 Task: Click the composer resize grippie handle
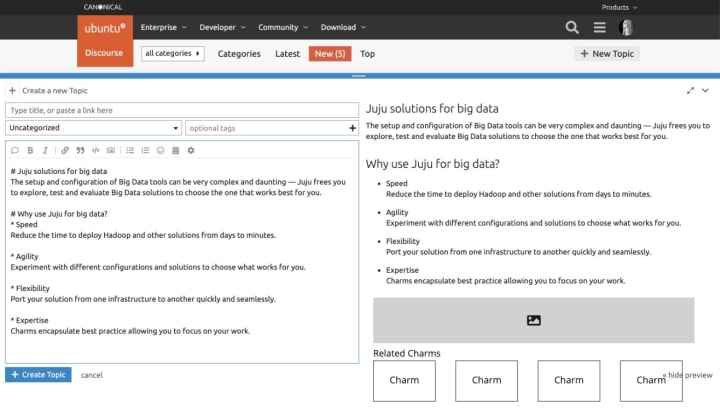tap(359, 76)
